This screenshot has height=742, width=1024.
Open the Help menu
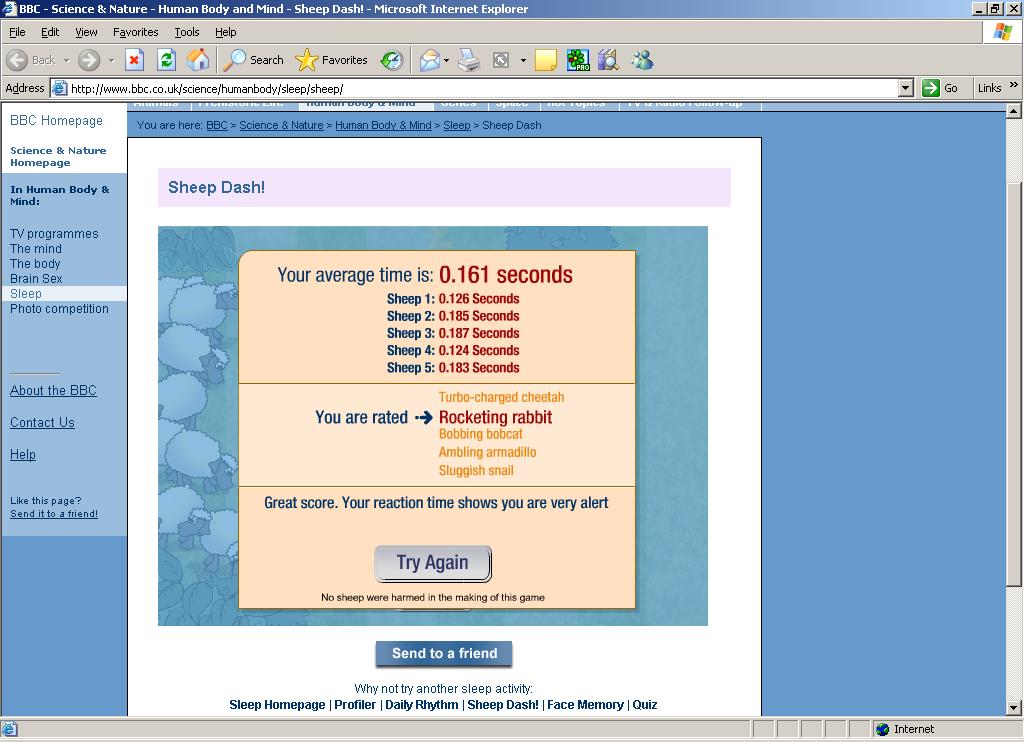(225, 32)
